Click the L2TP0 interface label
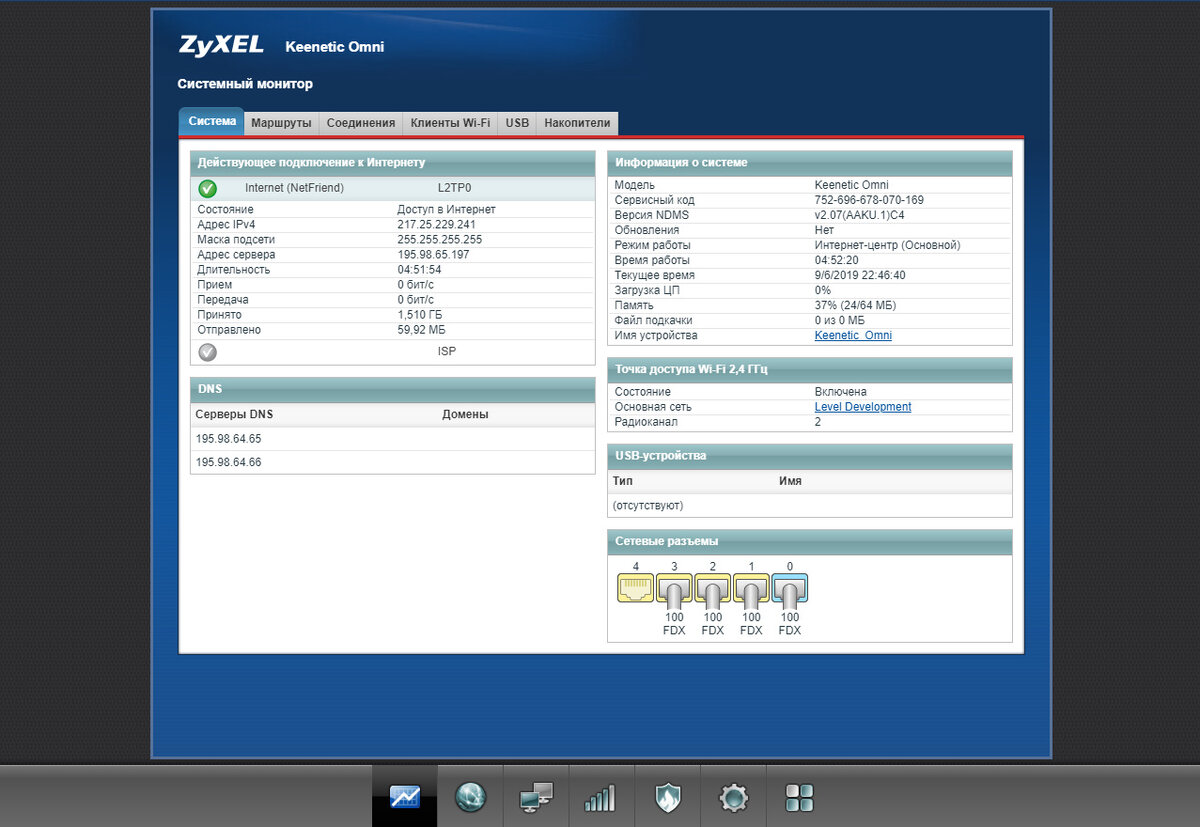This screenshot has height=827, width=1200. [x=454, y=188]
